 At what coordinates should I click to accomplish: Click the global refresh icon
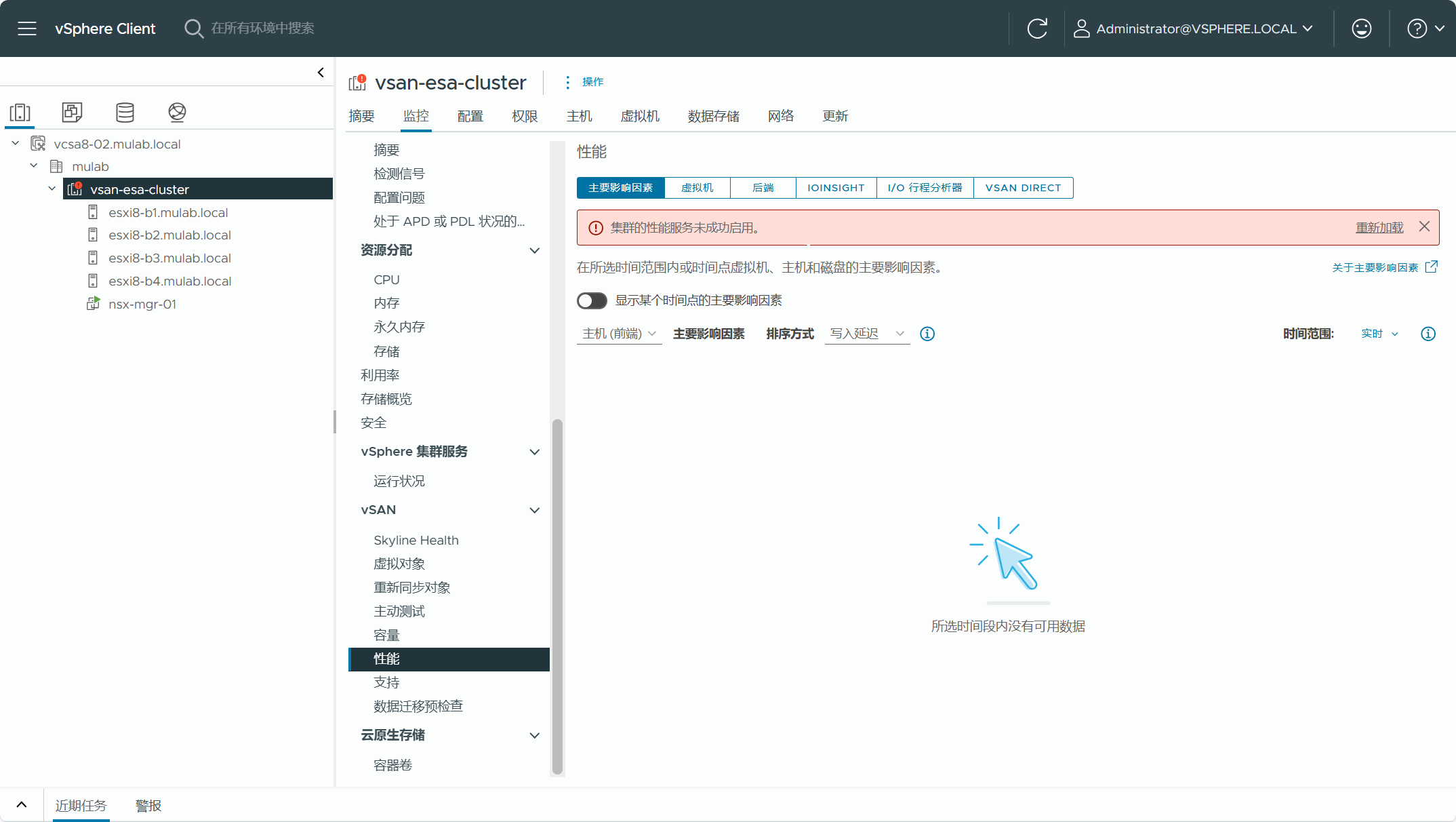pos(1037,28)
